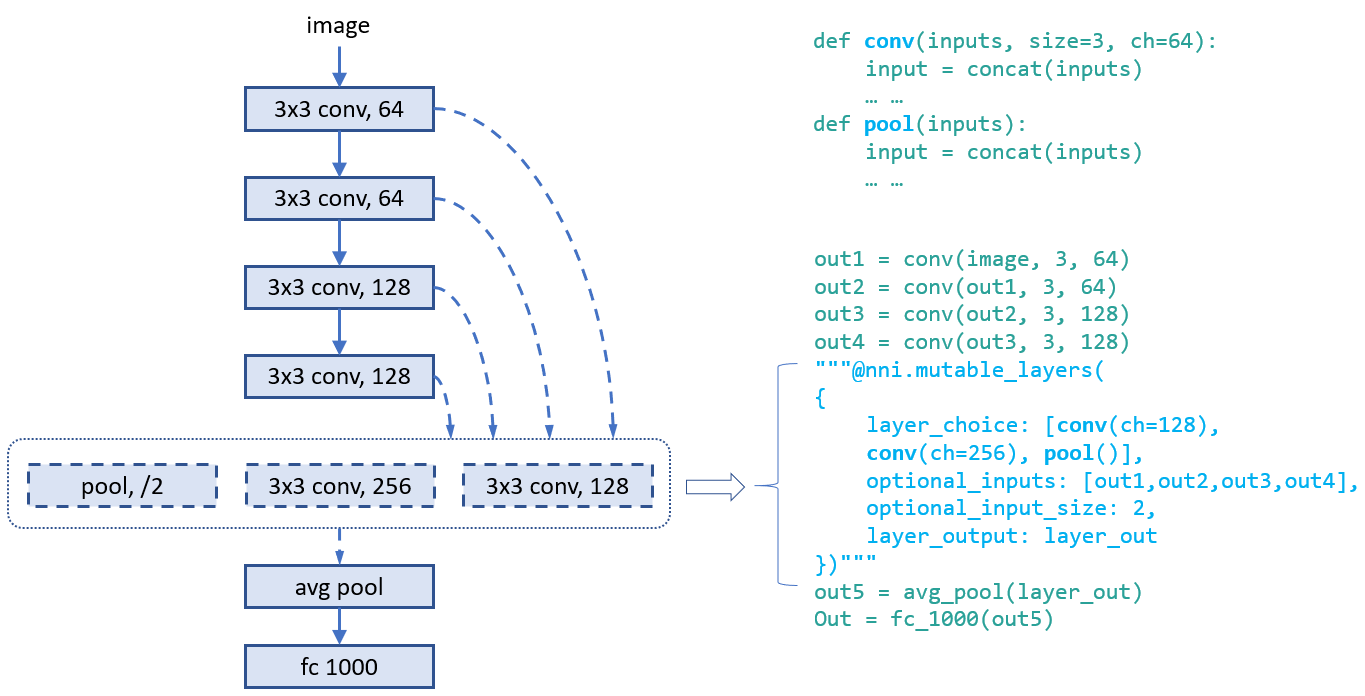Toggle the dashed '3x3 conv, 256' candidate block
Viewport: 1365px width, 696px height.
(339, 485)
